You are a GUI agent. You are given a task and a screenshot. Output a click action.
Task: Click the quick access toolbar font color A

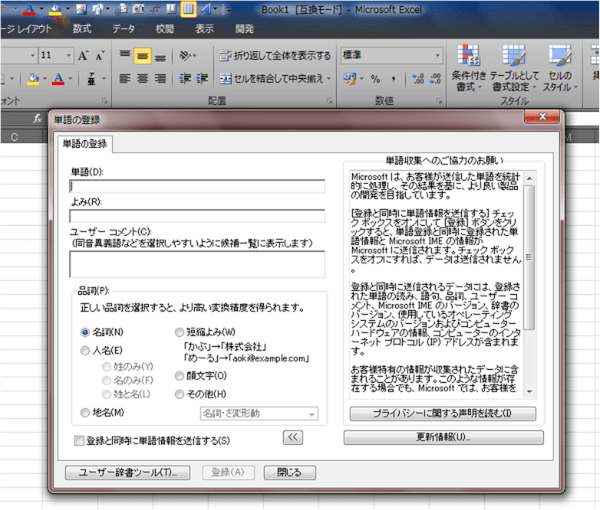click(30, 9)
